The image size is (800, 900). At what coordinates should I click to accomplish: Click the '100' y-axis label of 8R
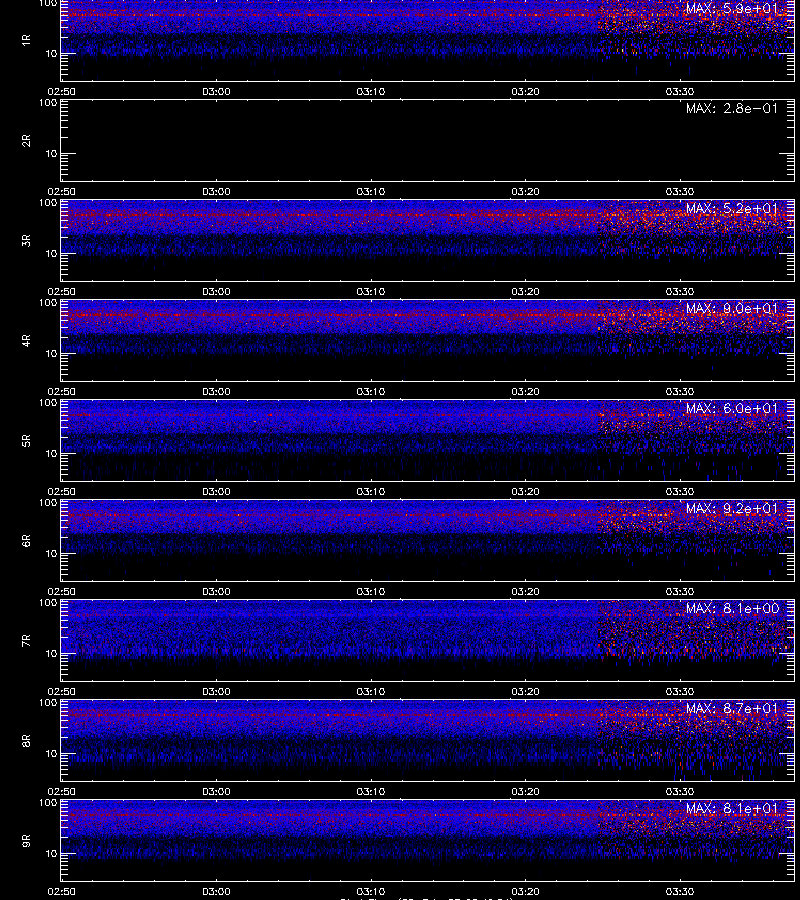[48, 703]
